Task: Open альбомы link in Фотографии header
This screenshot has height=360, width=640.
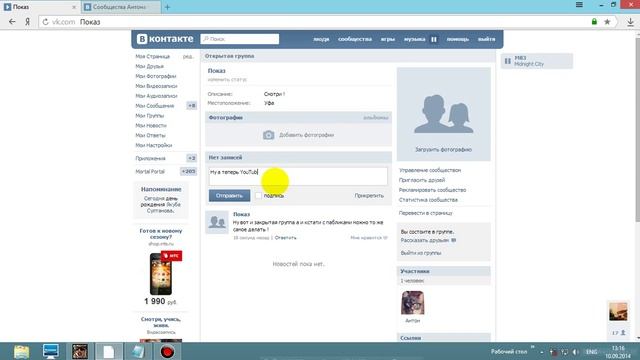Action: [x=376, y=118]
